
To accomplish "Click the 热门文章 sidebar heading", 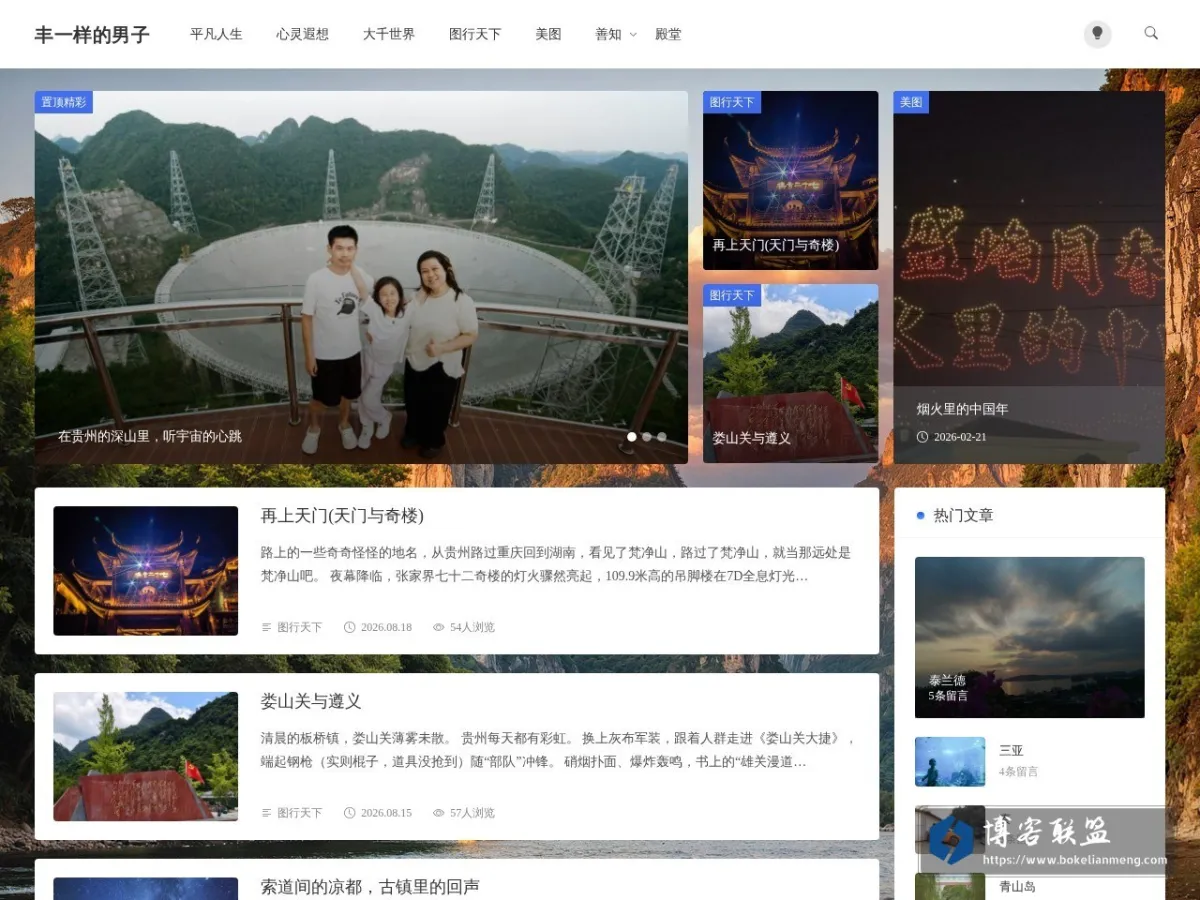I will [963, 515].
